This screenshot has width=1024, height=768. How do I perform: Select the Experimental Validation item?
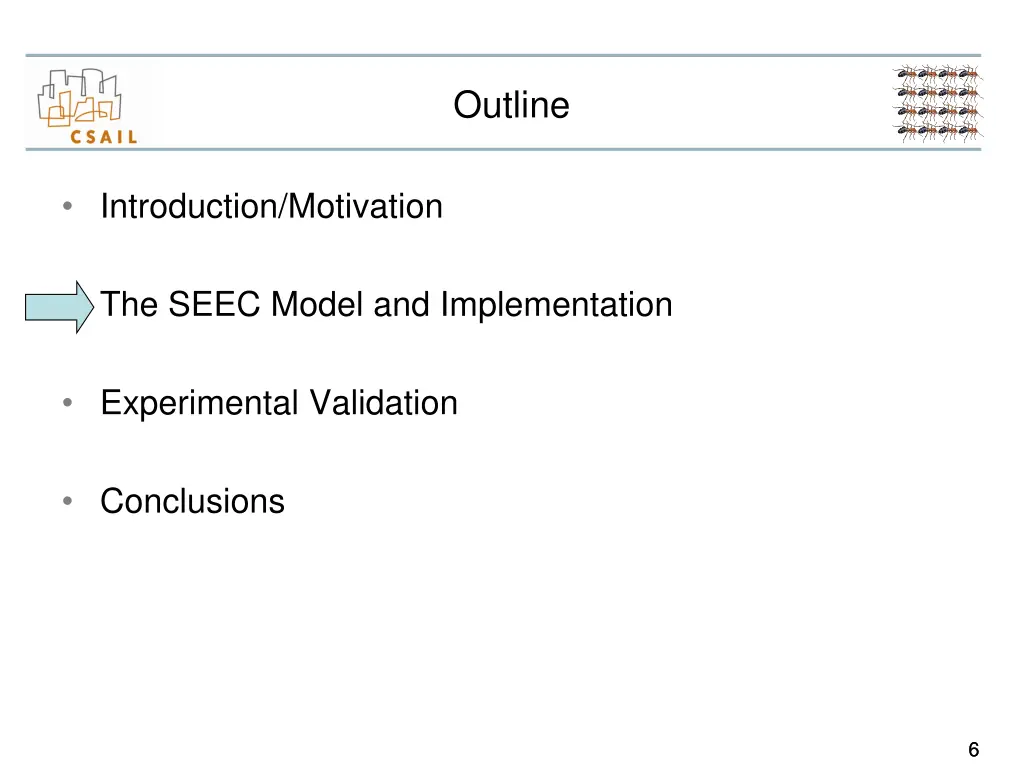279,403
